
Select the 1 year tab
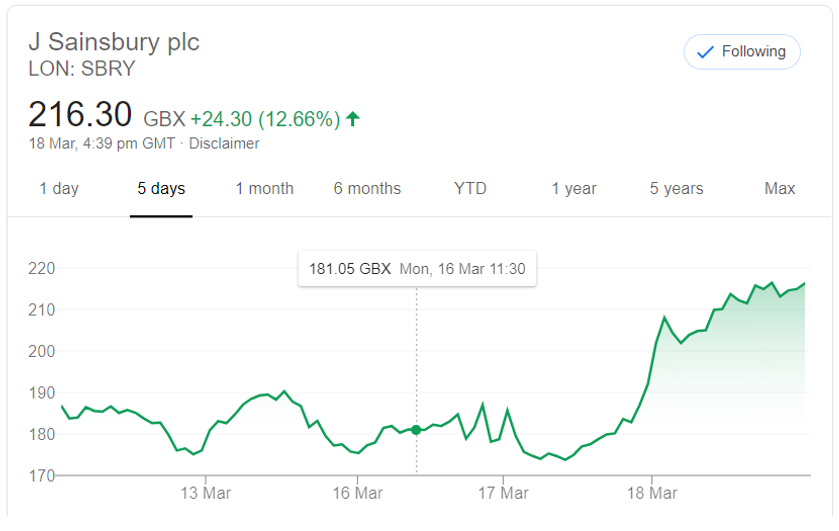(574, 188)
